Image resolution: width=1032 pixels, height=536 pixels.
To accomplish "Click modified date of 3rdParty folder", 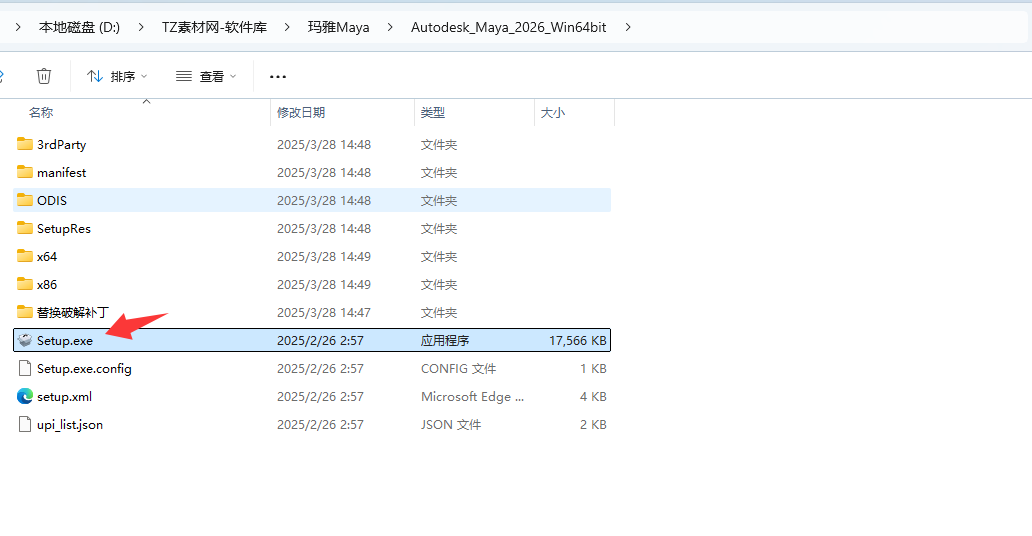I will 324,144.
